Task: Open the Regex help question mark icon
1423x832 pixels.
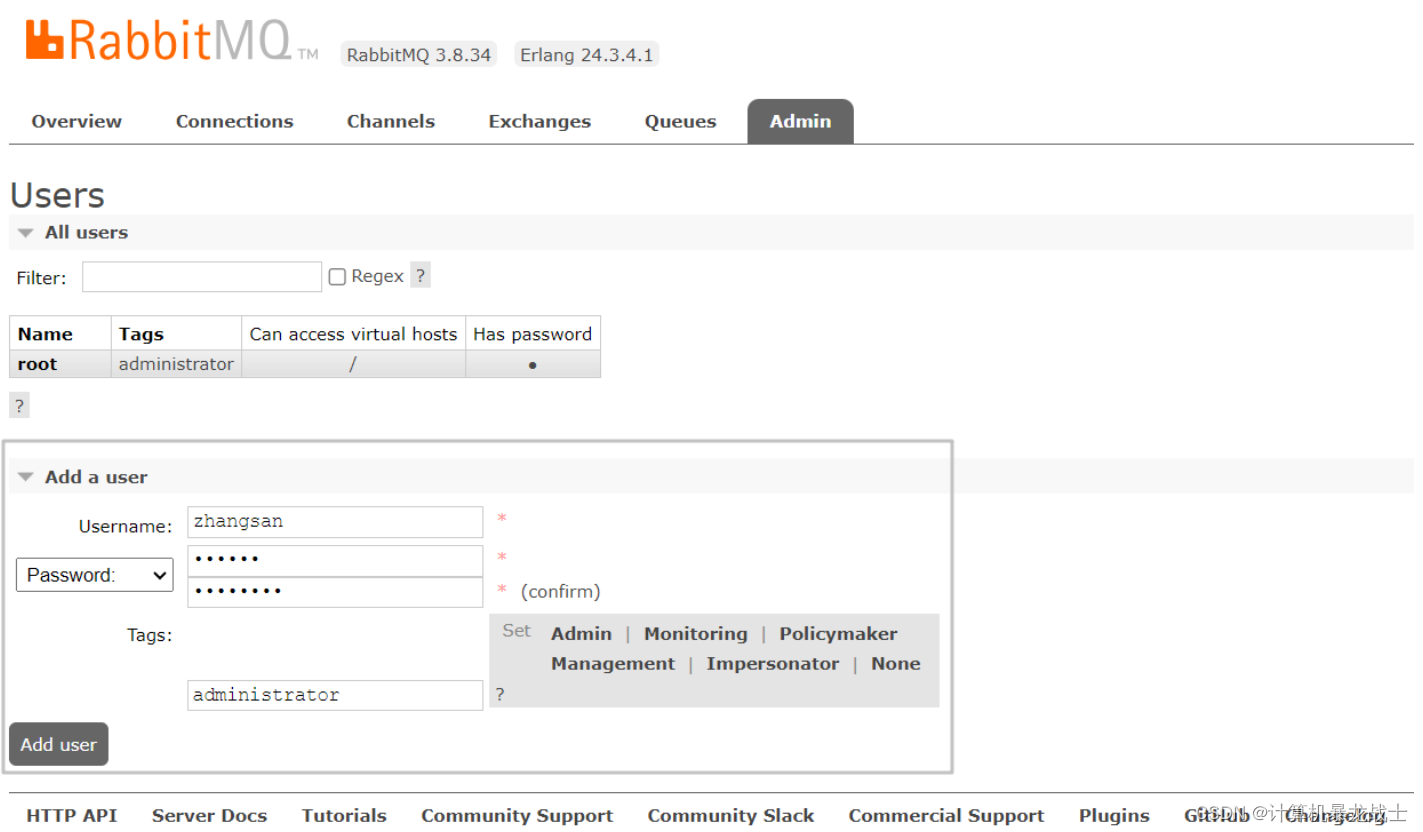Action: point(420,275)
